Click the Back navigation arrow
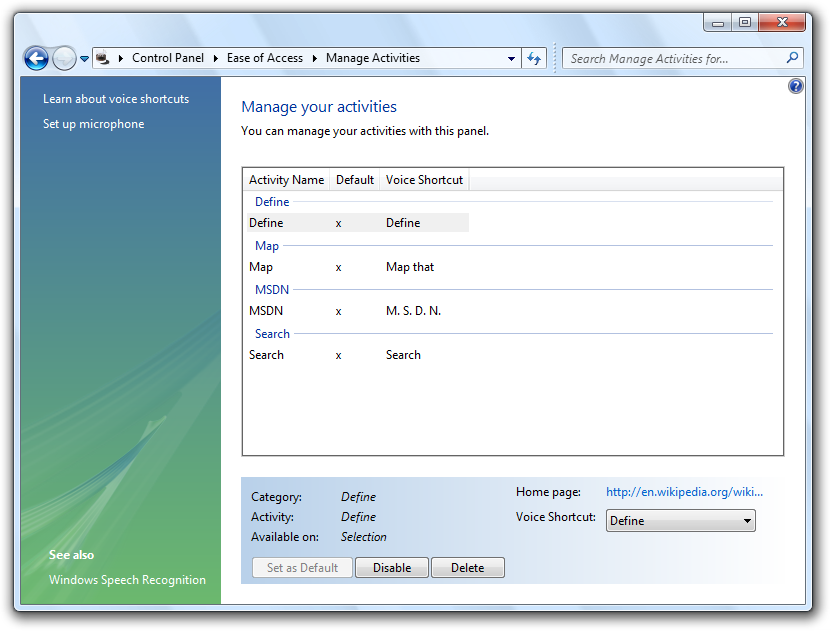 36,58
